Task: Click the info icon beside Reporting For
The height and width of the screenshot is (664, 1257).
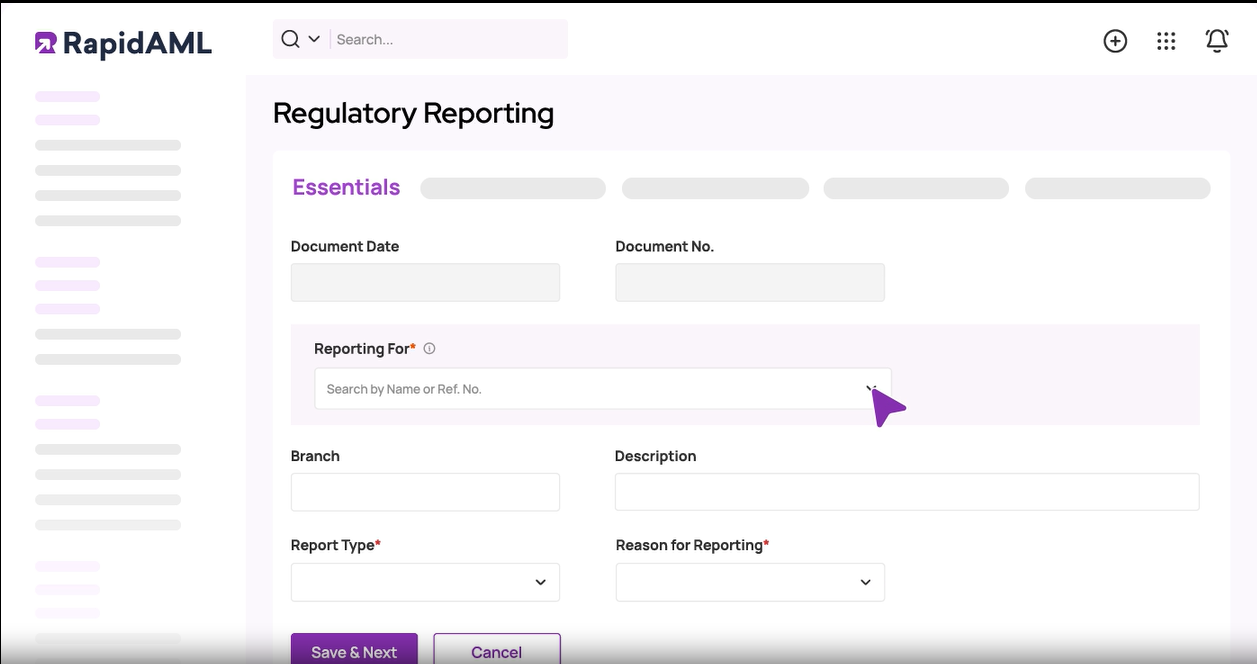Action: (x=428, y=348)
